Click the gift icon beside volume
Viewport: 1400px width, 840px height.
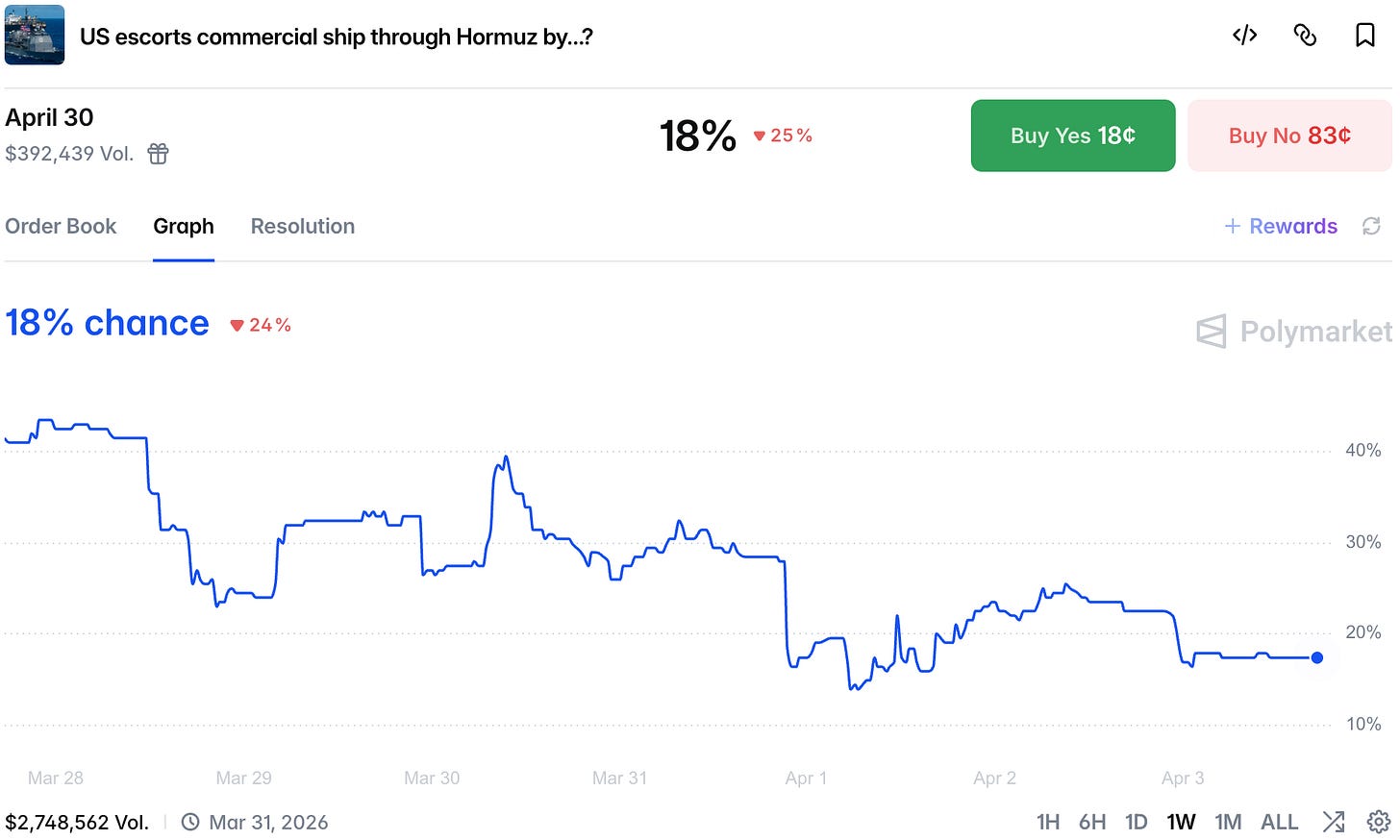pyautogui.click(x=159, y=153)
